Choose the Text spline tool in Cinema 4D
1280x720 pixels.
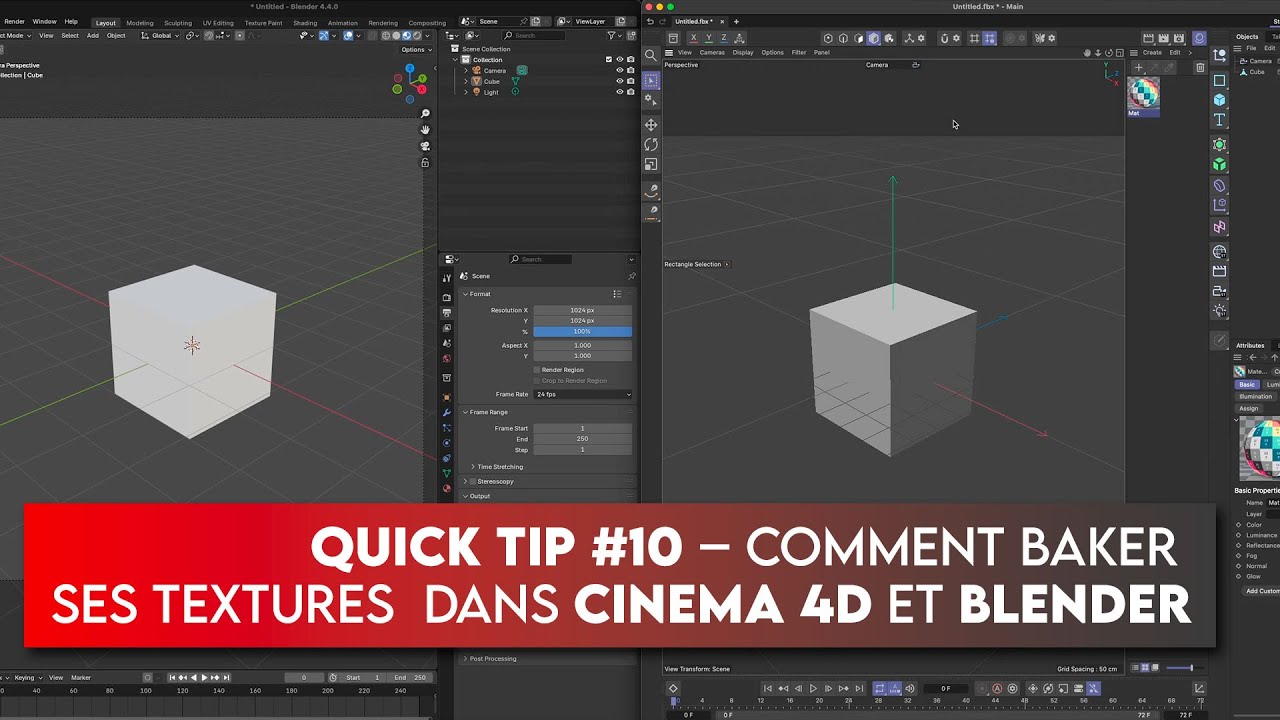(x=1219, y=119)
